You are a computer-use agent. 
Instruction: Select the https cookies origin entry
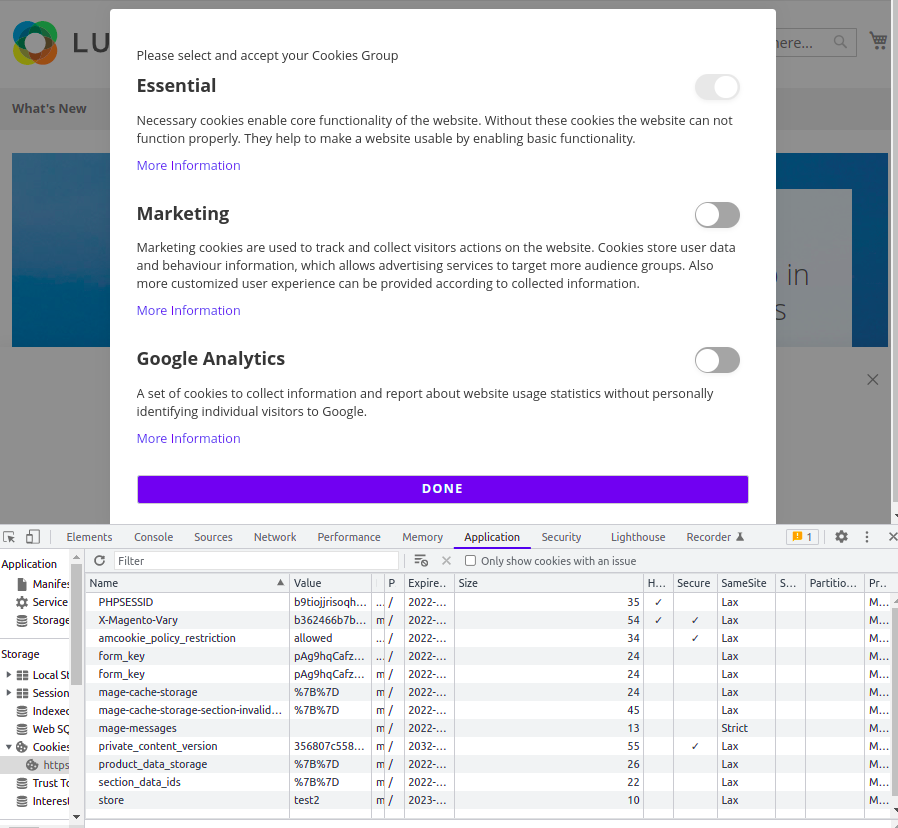(x=48, y=765)
